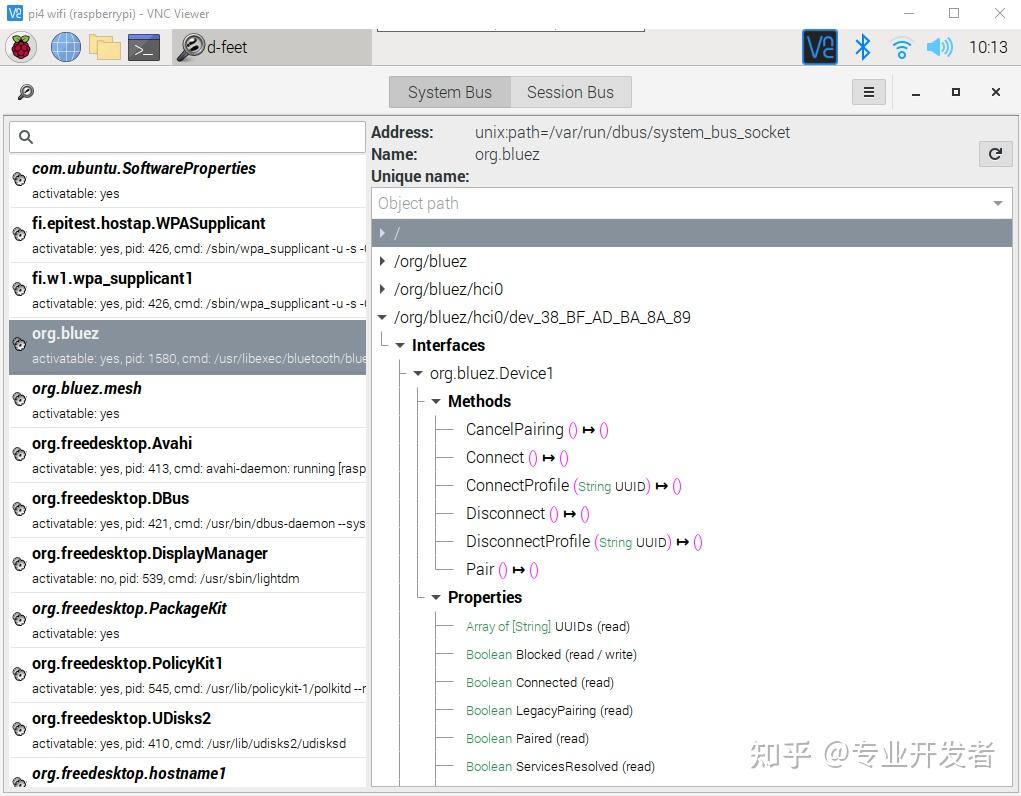The image size is (1021, 796).
Task: Select the Disconnect method
Action: click(527, 513)
